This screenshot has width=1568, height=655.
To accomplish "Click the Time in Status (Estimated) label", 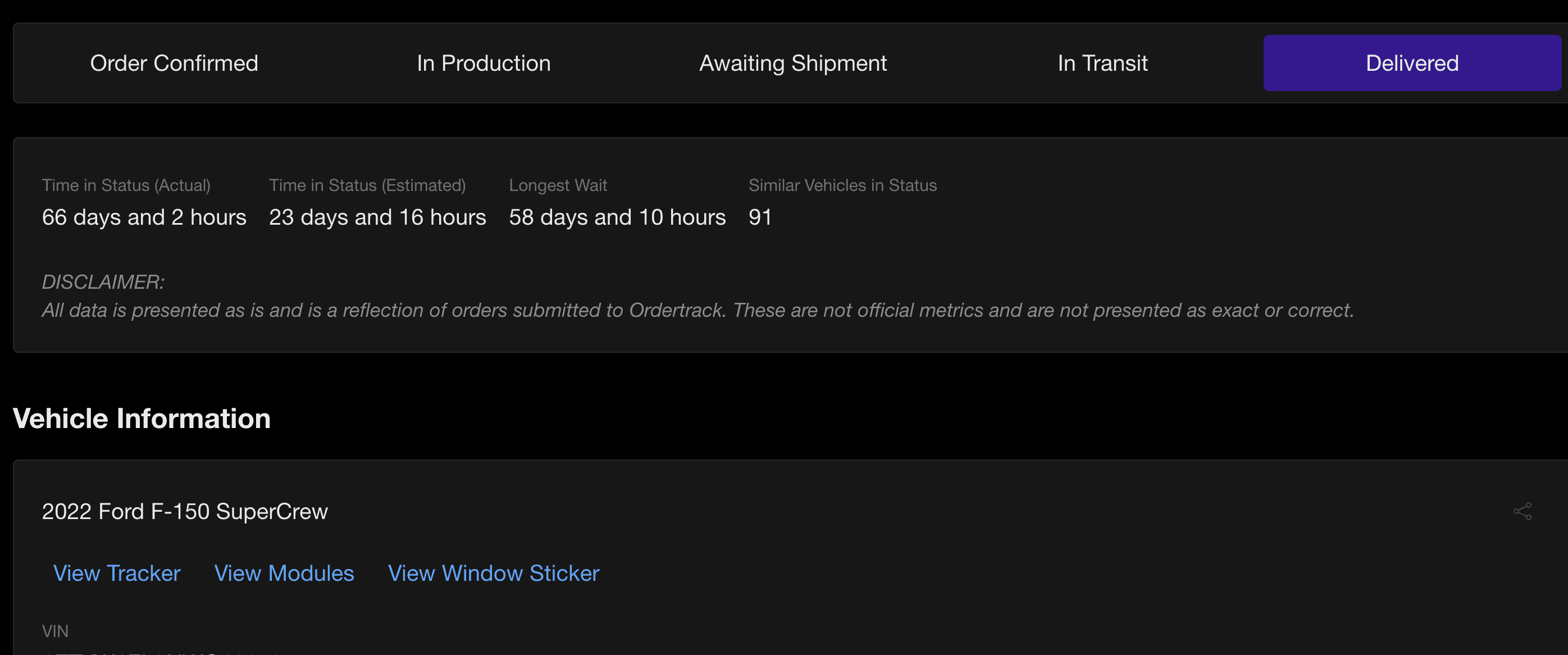I will [367, 185].
